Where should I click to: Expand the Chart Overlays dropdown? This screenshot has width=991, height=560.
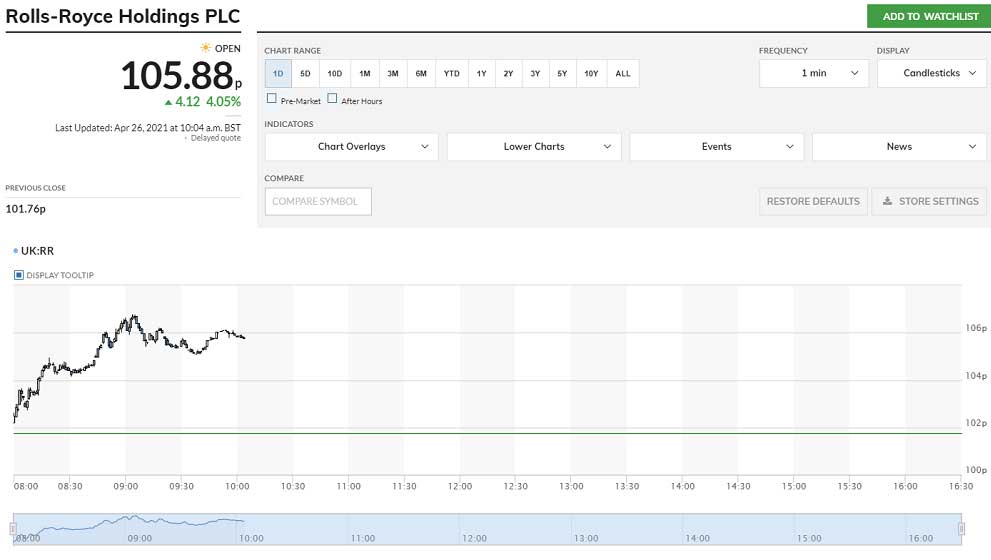click(x=351, y=147)
